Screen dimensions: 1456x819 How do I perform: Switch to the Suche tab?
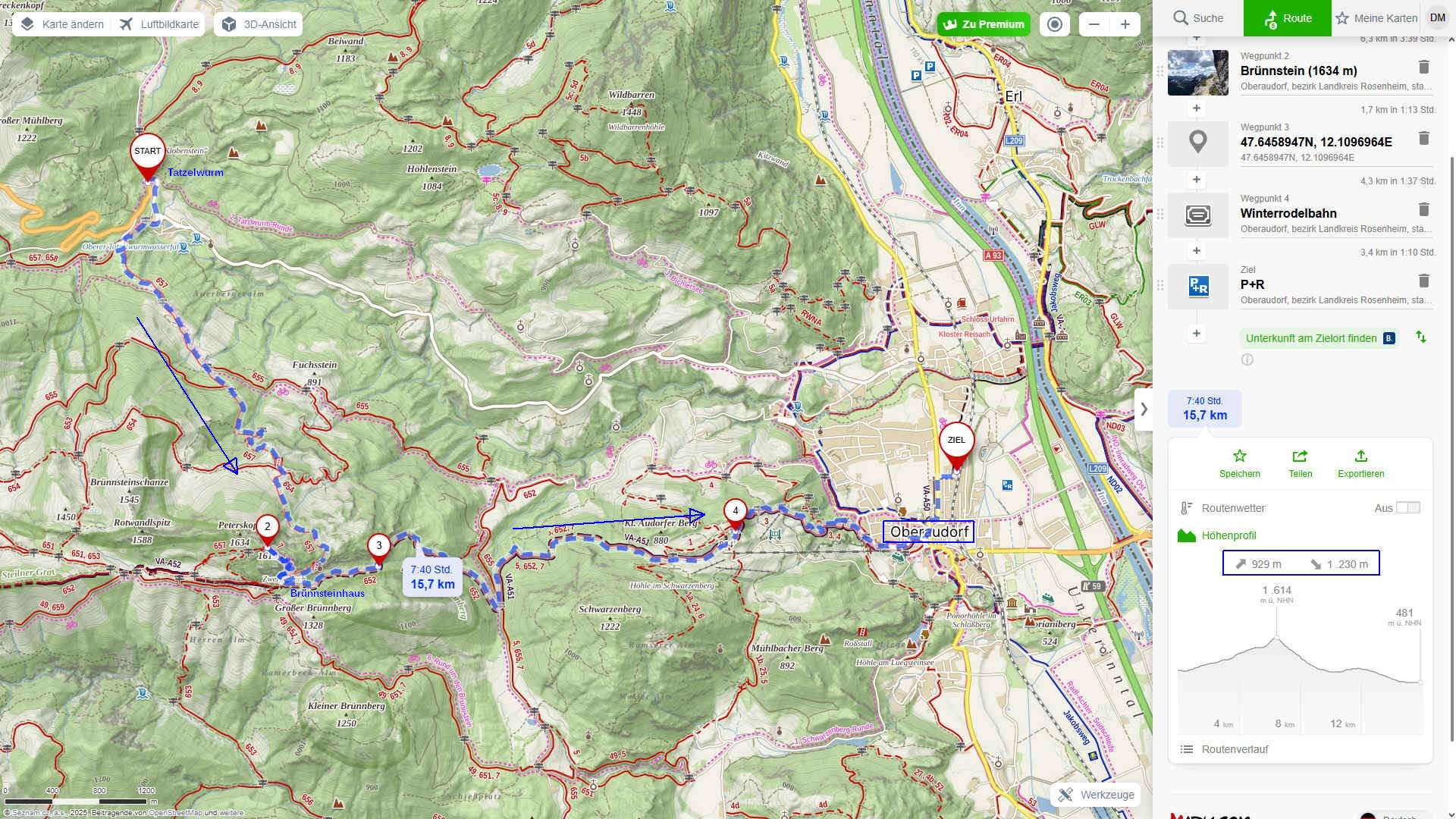1198,18
